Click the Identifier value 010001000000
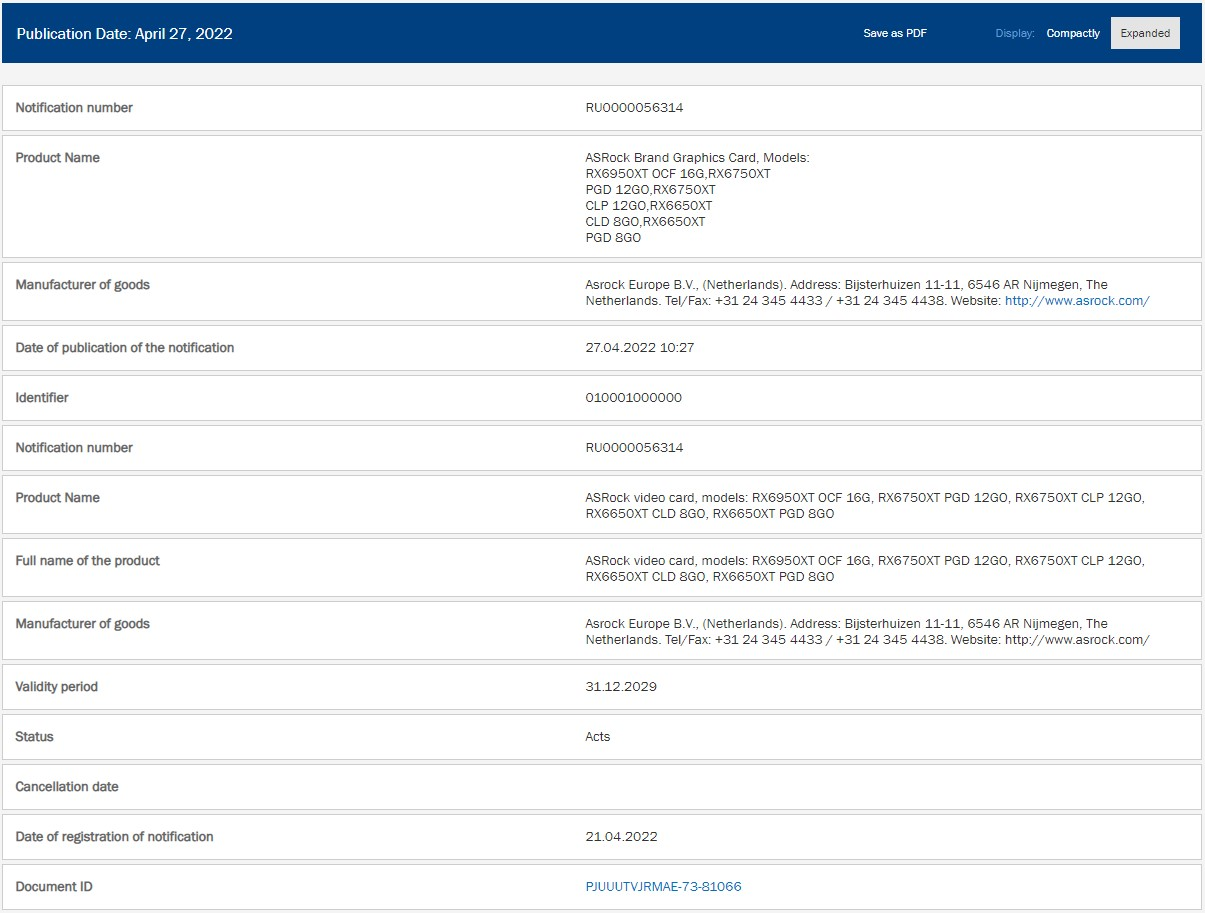 click(x=633, y=397)
